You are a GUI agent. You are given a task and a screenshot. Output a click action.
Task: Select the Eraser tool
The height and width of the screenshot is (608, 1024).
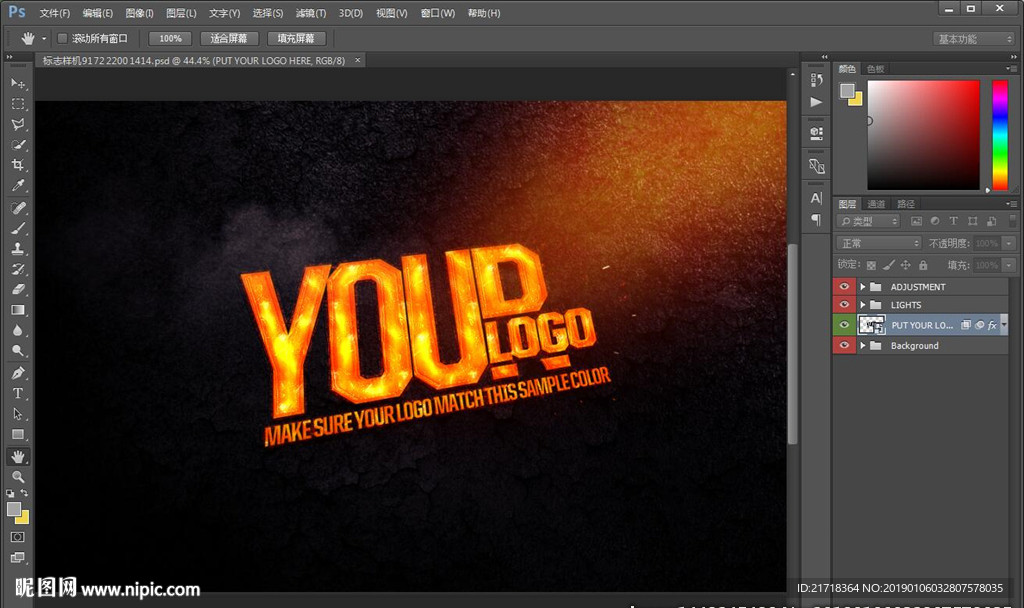click(x=18, y=289)
